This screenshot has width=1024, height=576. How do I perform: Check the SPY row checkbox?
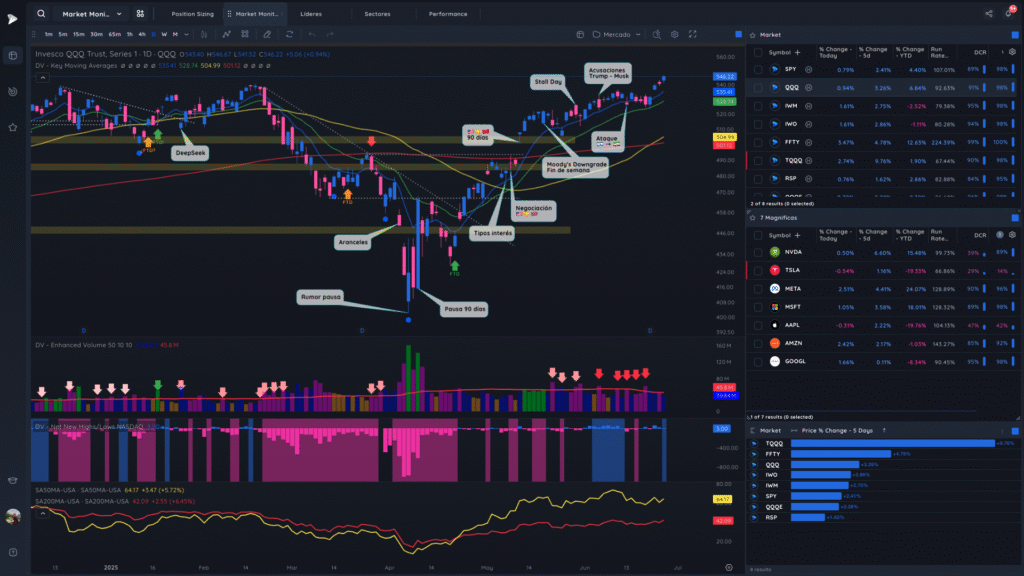[758, 69]
